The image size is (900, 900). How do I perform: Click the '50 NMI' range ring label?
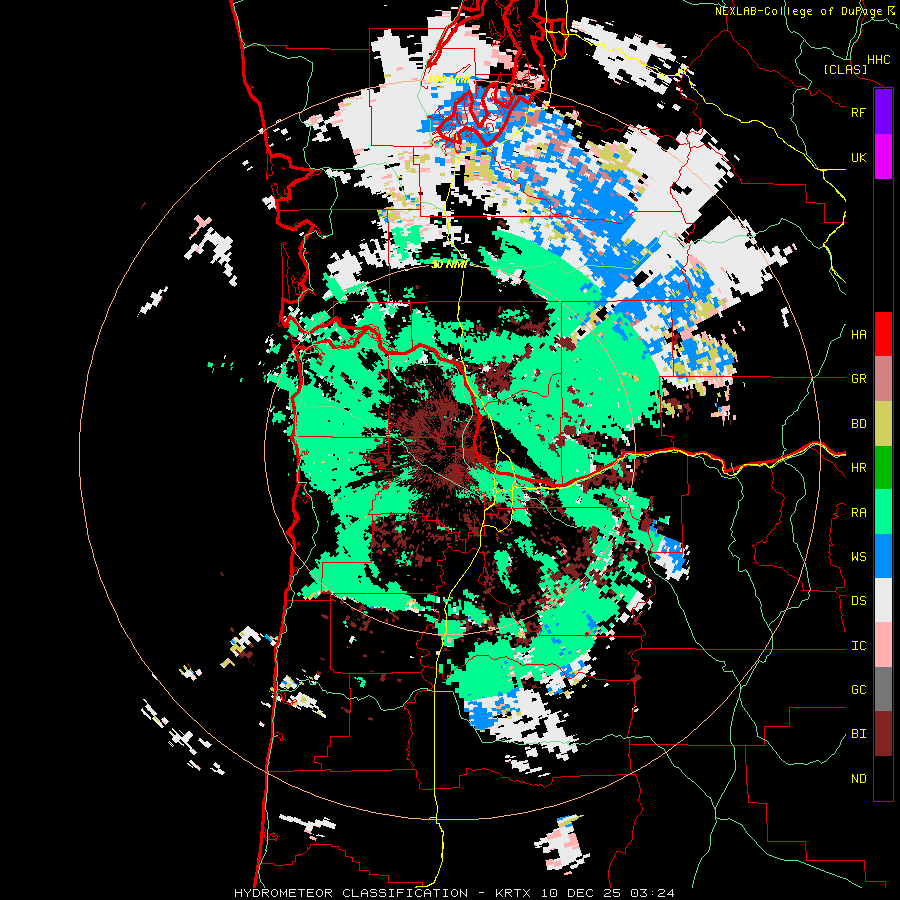(x=449, y=264)
